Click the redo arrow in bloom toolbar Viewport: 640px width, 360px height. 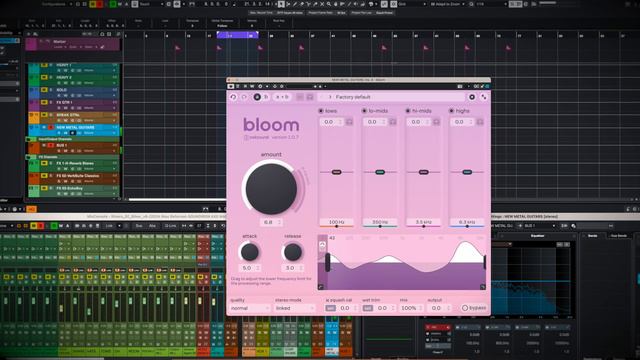point(244,97)
